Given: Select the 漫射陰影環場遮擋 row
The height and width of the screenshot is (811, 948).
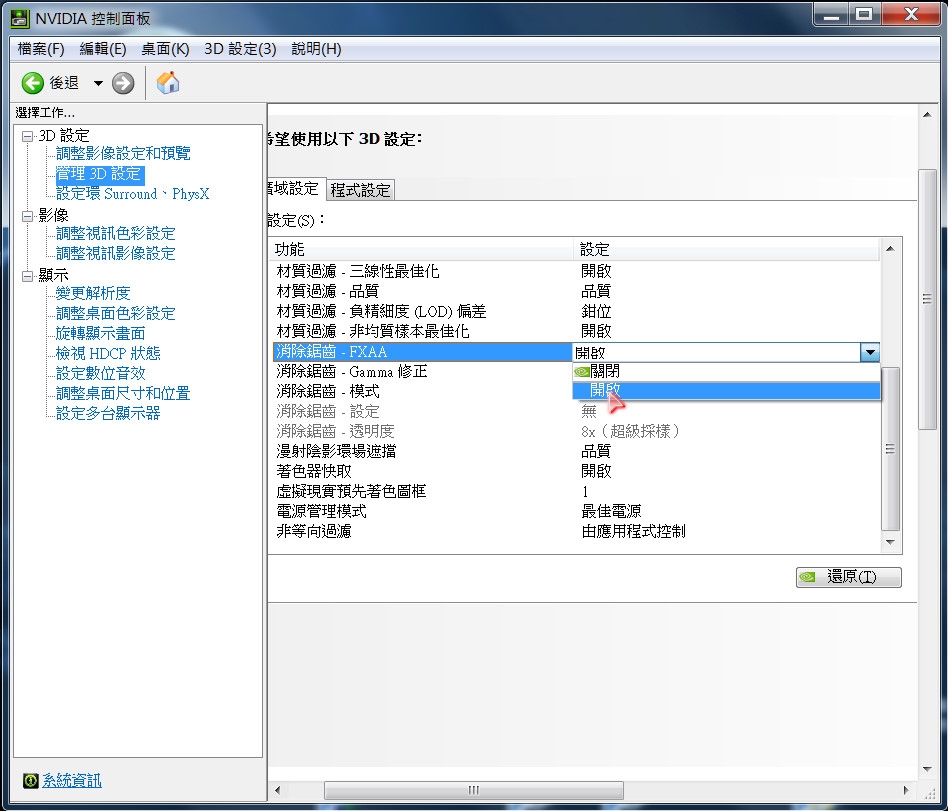Looking at the screenshot, I should (576, 451).
